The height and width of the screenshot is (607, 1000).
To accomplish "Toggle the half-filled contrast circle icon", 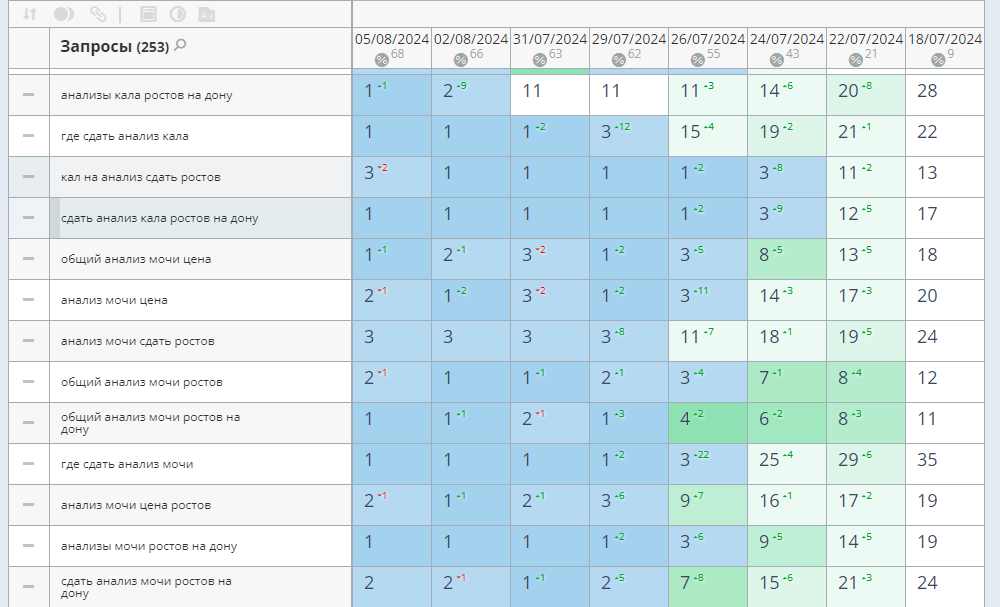I will [177, 14].
